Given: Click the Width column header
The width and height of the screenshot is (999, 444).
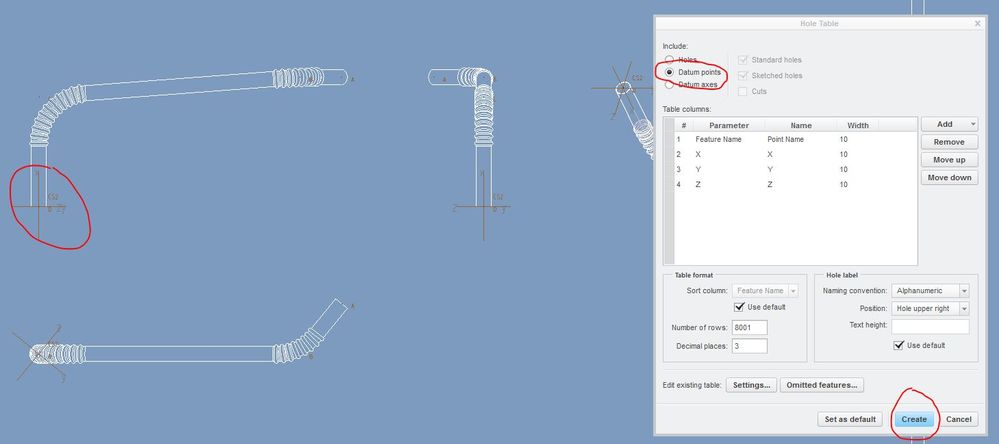Looking at the screenshot, I should click(x=858, y=125).
